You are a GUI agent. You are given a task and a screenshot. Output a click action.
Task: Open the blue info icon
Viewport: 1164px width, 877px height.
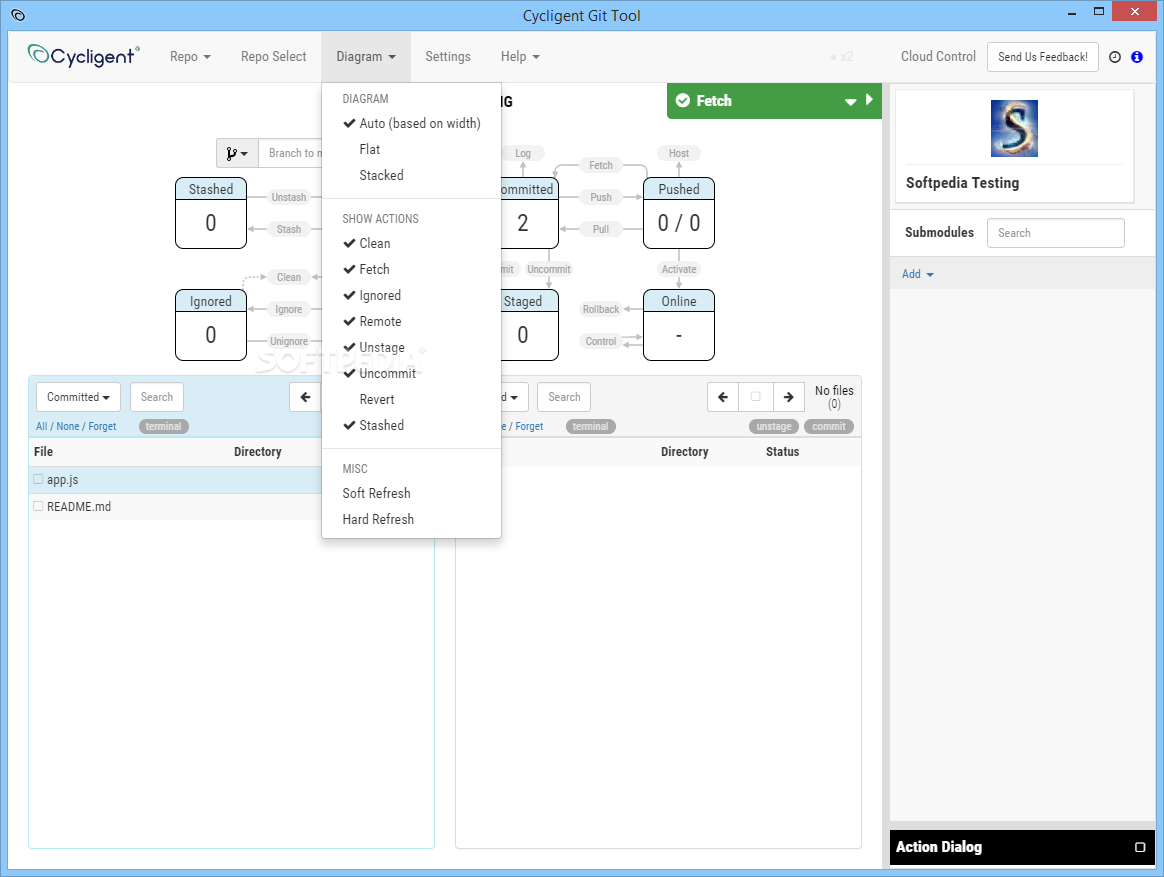[1137, 57]
